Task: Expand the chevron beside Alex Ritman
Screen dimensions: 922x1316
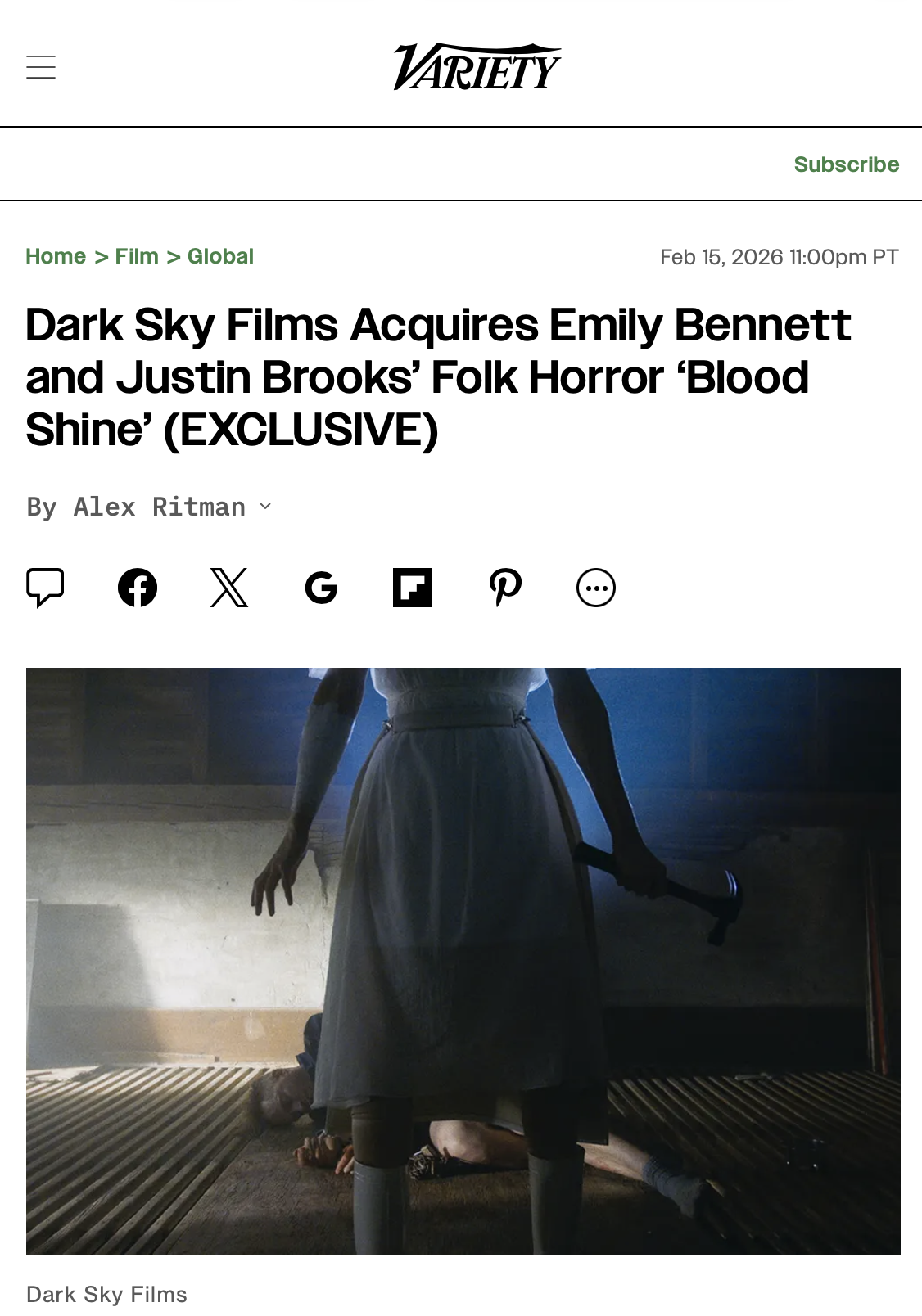Action: coord(265,507)
